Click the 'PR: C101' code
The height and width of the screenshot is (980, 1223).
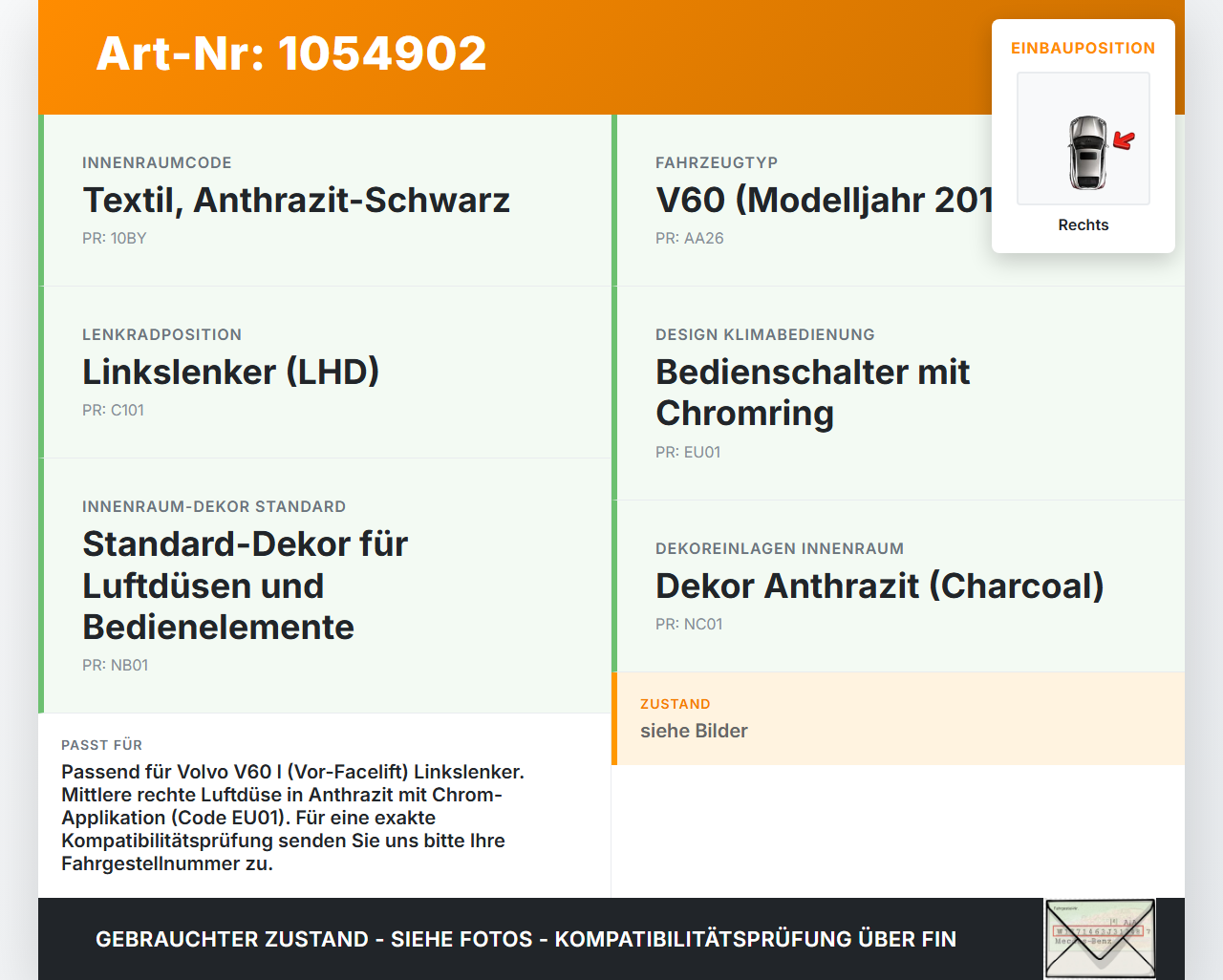(113, 410)
